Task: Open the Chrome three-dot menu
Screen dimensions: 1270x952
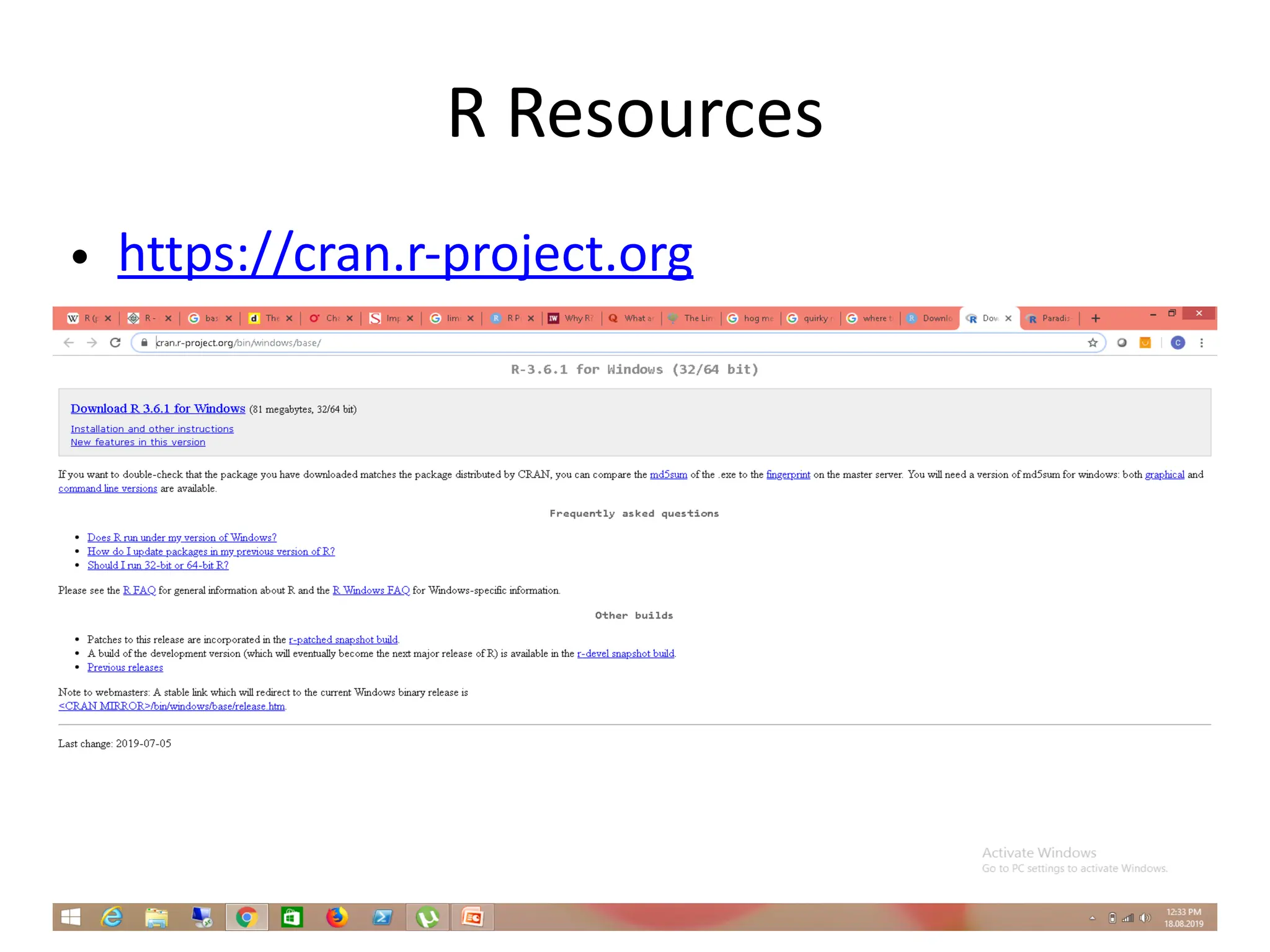Action: coord(1201,343)
